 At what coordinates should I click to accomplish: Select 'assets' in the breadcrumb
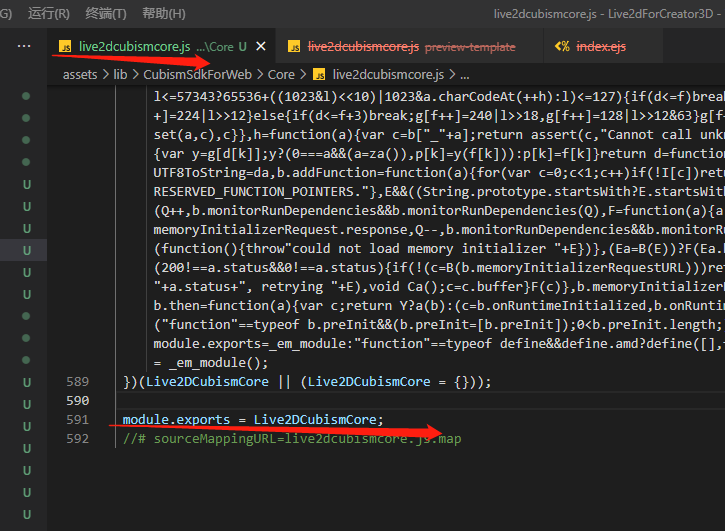pyautogui.click(x=80, y=74)
